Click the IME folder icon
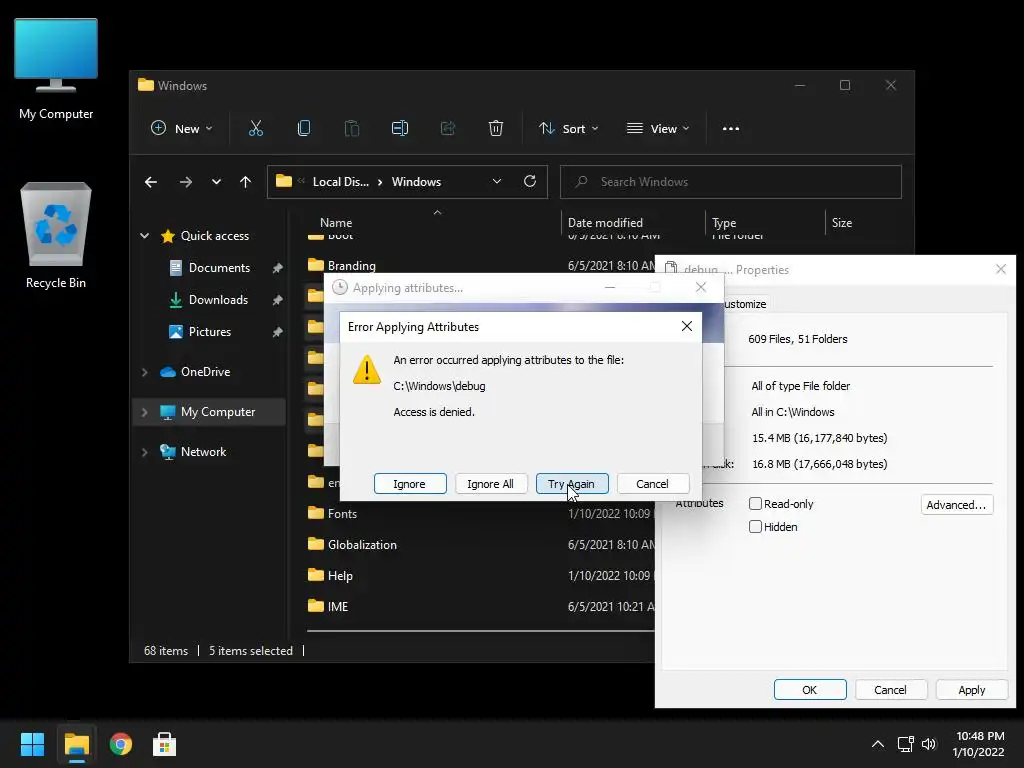The image size is (1024, 768). tap(316, 606)
